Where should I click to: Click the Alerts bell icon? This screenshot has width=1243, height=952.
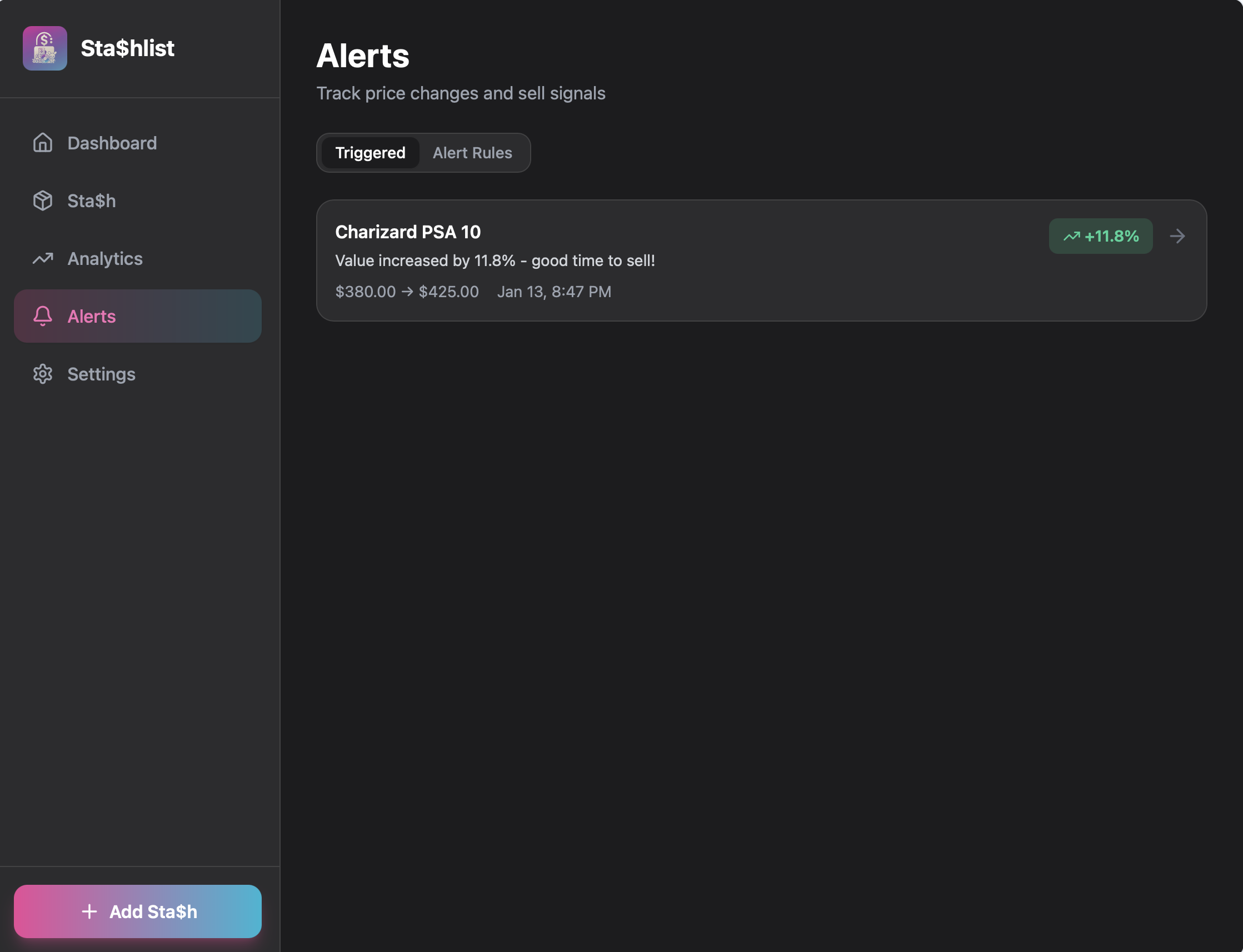point(43,316)
